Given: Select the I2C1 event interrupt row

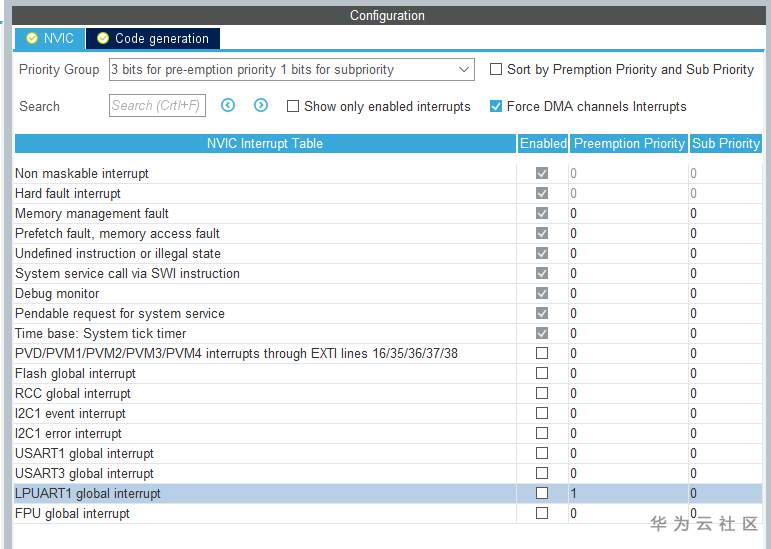Looking at the screenshot, I should (388, 413).
